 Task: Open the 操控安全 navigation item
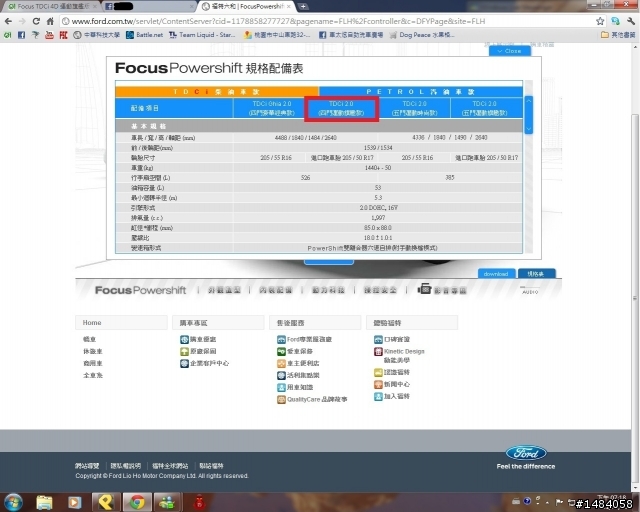pyautogui.click(x=380, y=290)
